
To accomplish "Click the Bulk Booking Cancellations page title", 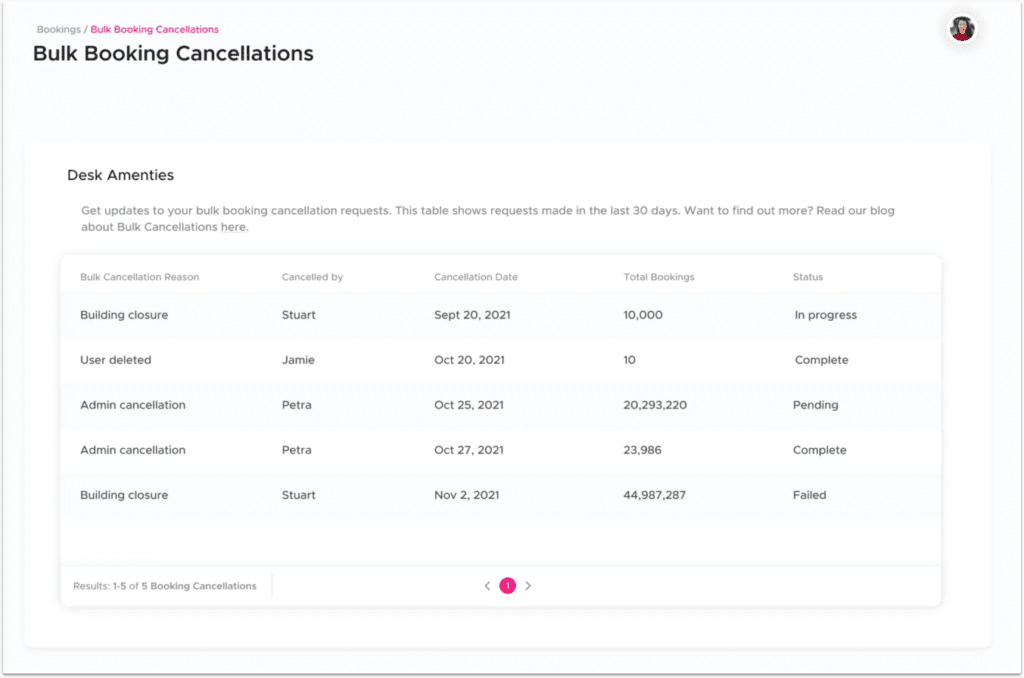I will (173, 54).
